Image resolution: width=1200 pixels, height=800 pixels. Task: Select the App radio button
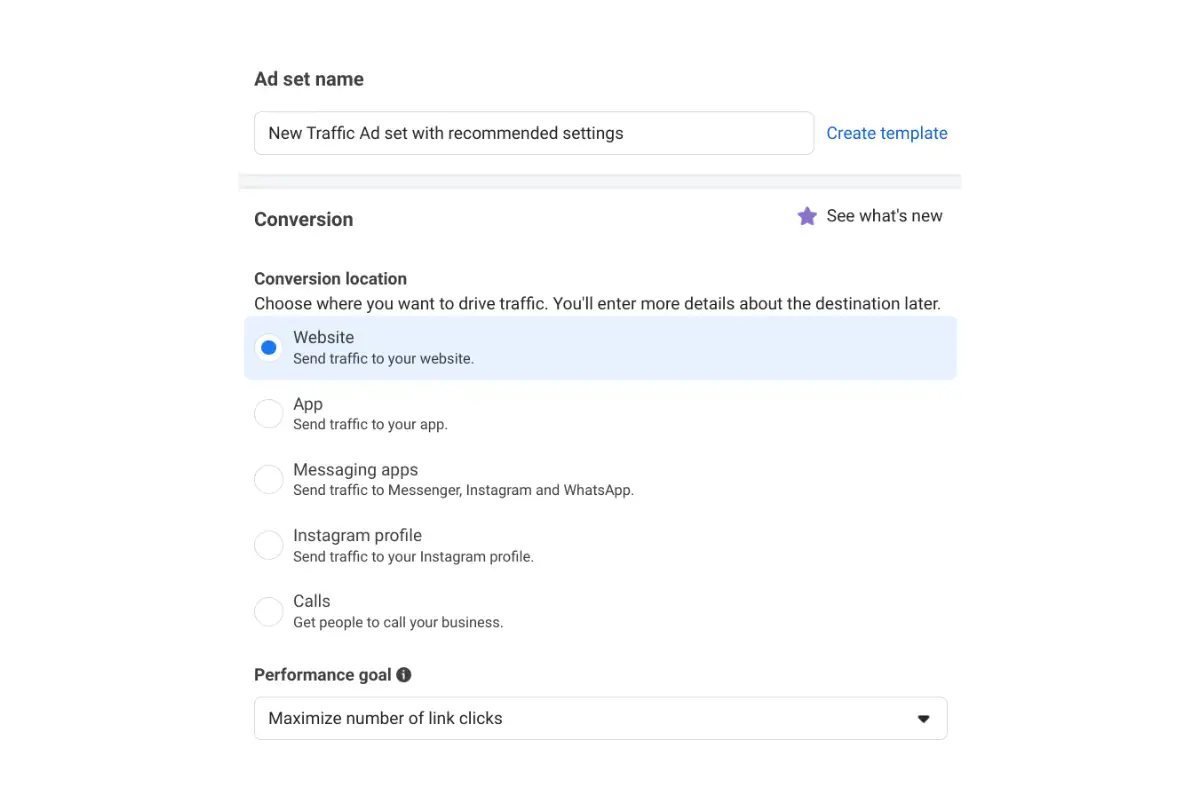[268, 414]
